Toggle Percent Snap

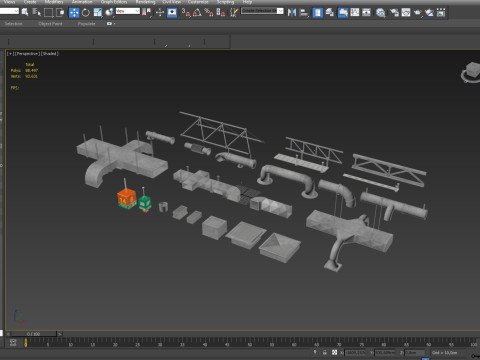click(209, 12)
